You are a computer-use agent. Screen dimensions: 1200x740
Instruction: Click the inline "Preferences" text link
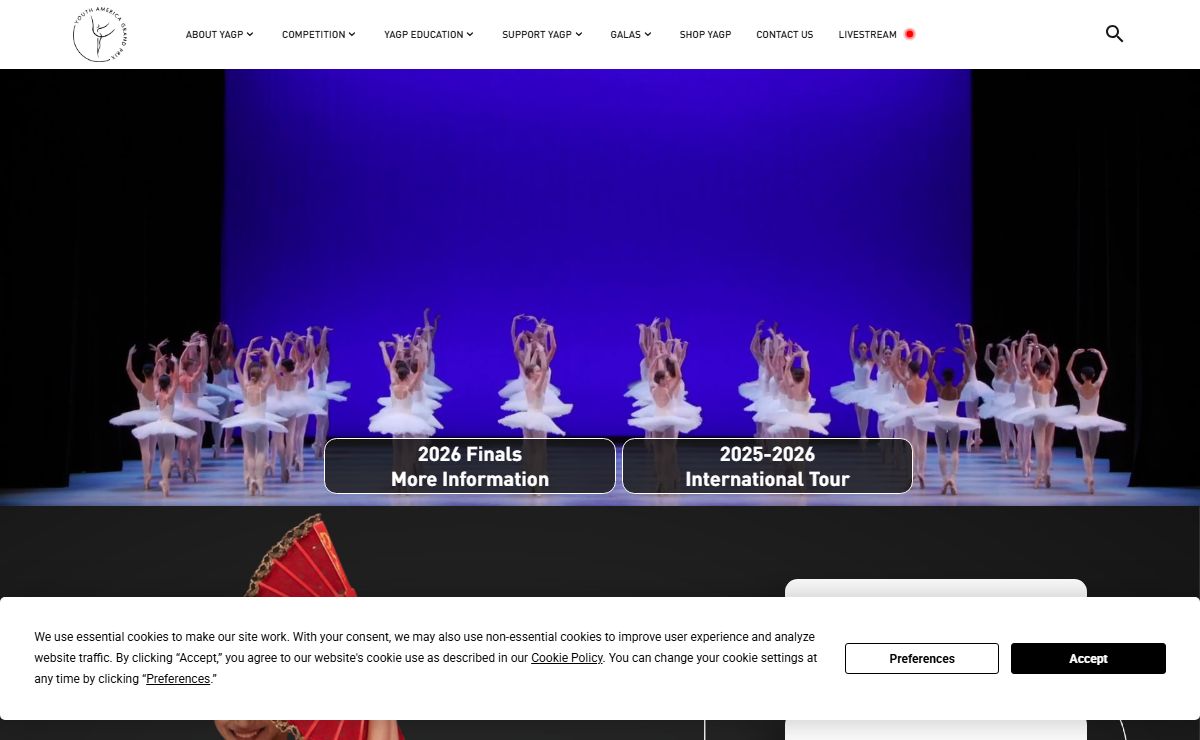pyautogui.click(x=178, y=679)
